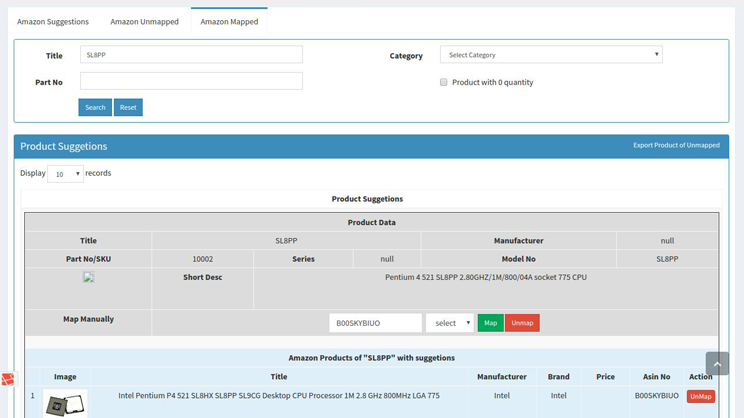Click the blue Search button
744x418 pixels.
(95, 107)
